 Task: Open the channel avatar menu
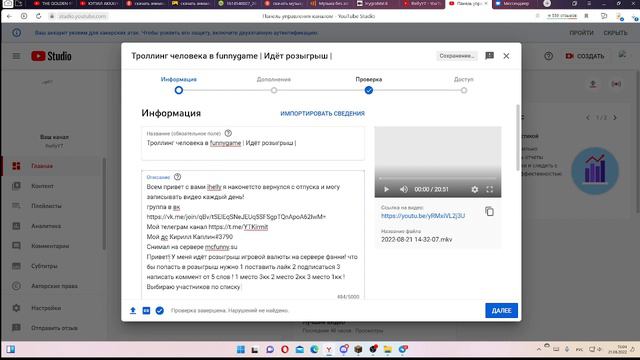tap(622, 55)
